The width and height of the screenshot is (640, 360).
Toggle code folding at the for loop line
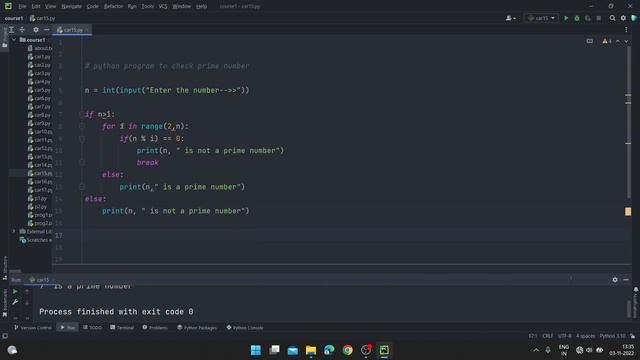(82, 127)
